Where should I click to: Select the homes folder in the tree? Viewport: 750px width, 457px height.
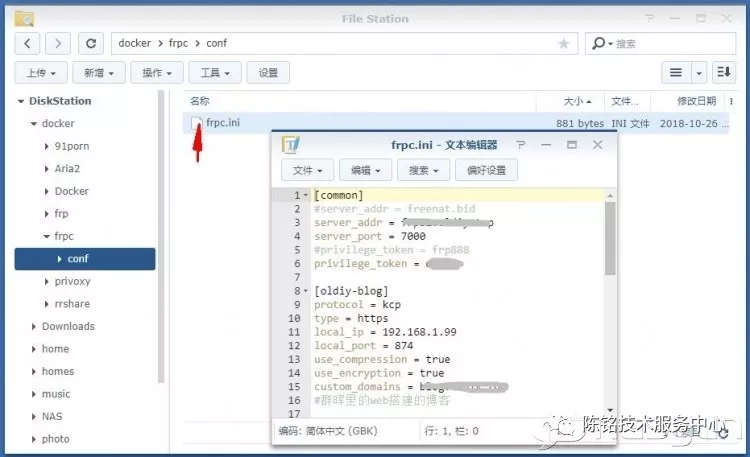[58, 371]
